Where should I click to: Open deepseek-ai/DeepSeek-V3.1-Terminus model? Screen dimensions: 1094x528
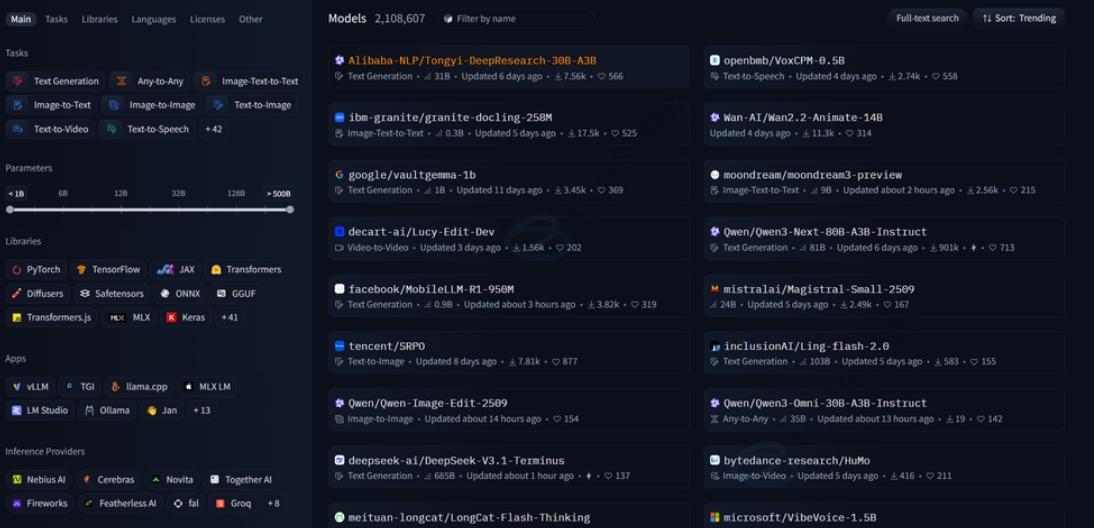pos(509,467)
